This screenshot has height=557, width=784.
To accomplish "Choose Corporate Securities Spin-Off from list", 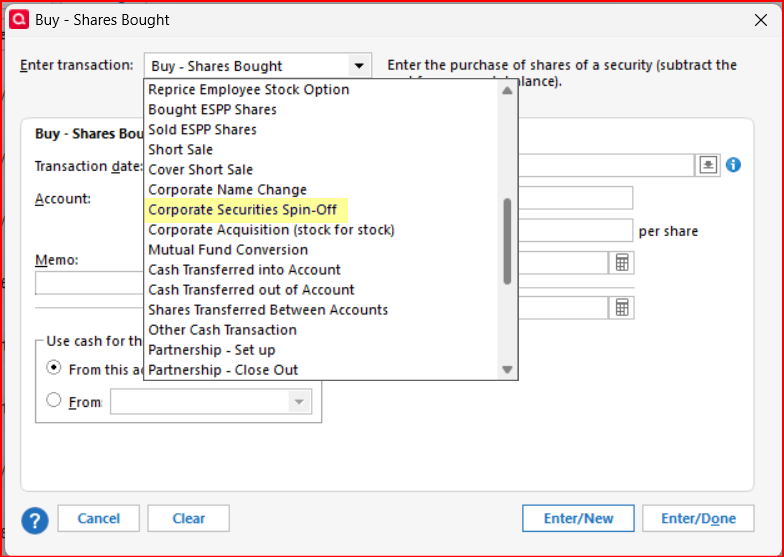I will point(243,210).
